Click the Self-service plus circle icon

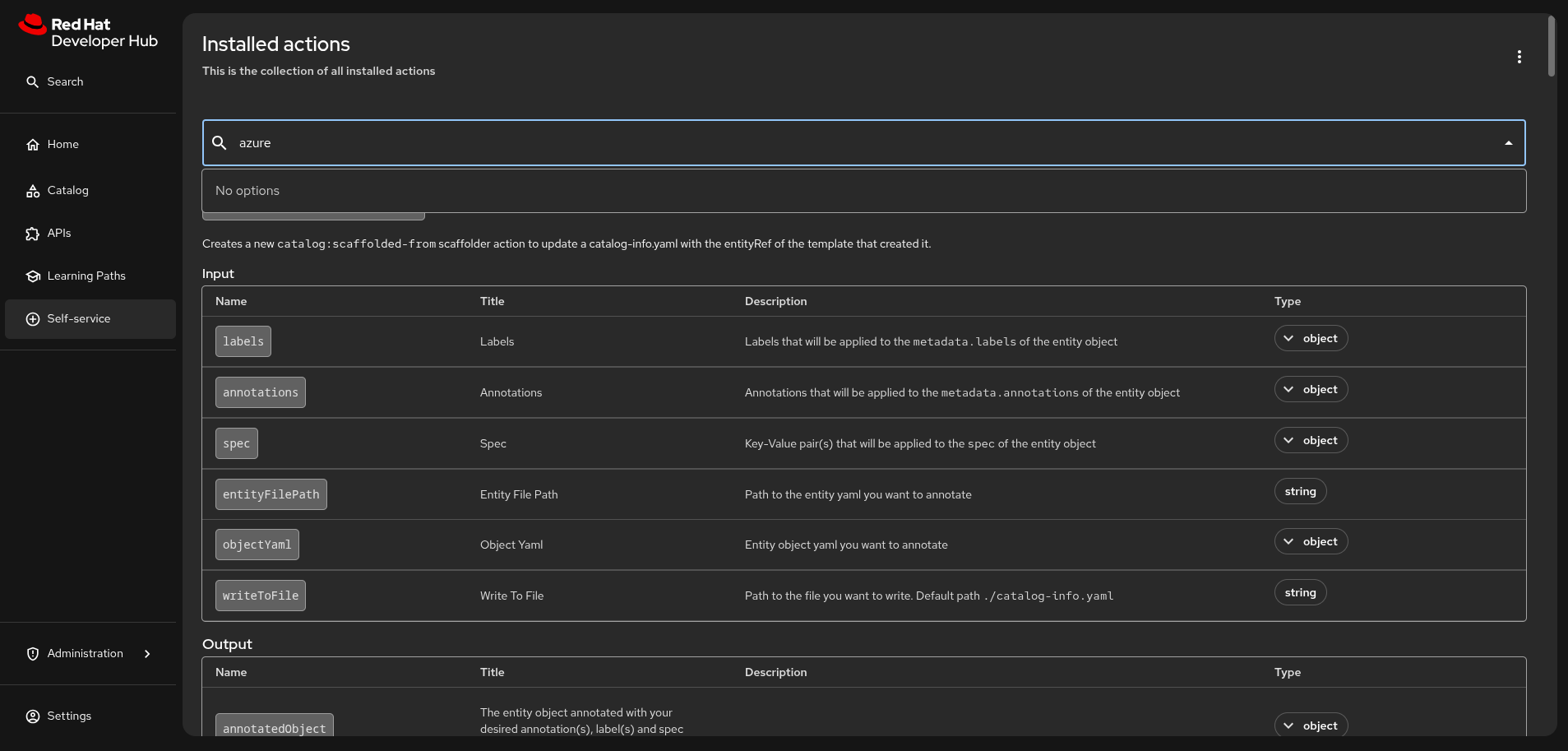pos(33,319)
